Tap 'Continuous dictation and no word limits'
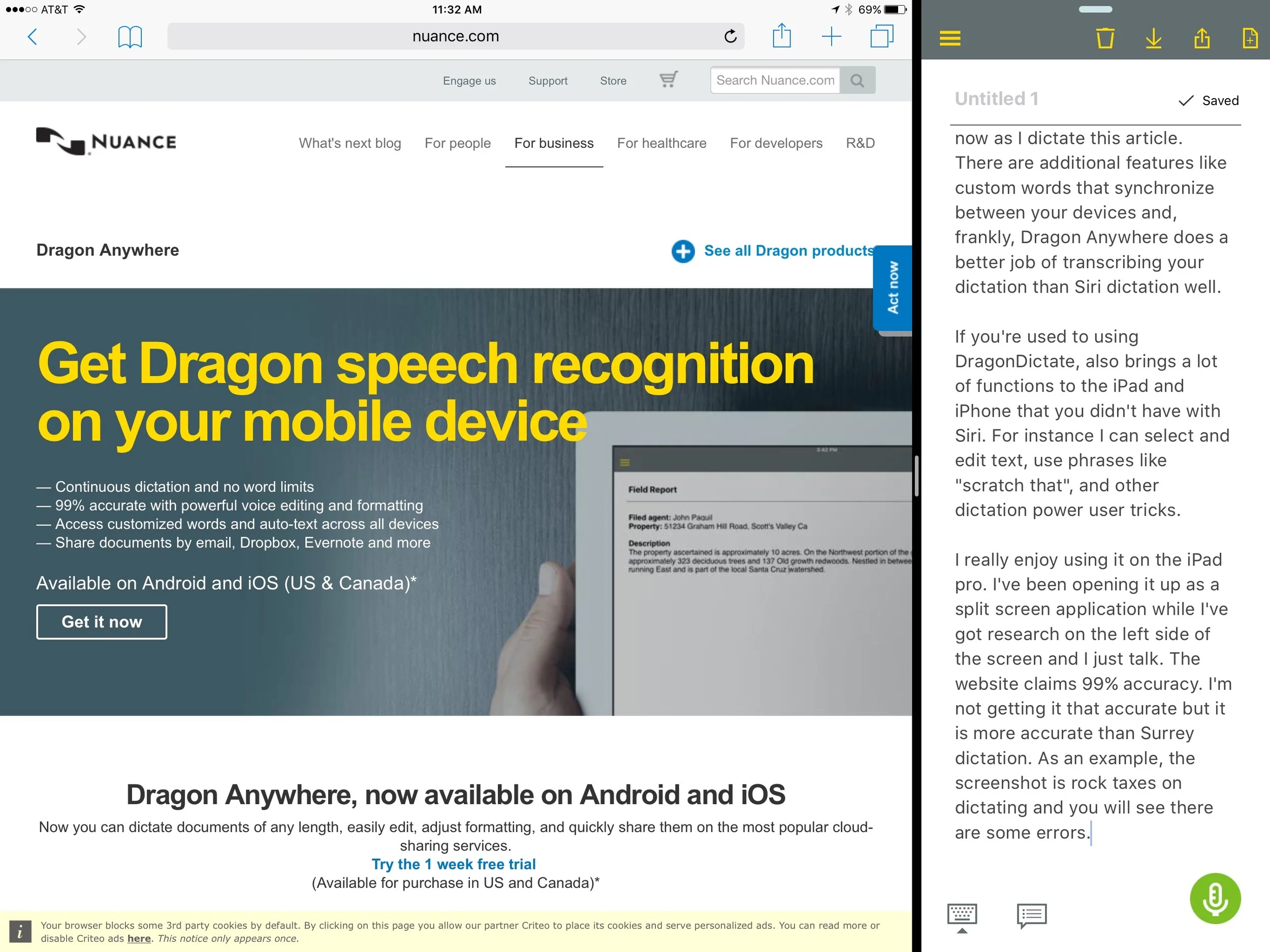The height and width of the screenshot is (952, 1270). [x=184, y=487]
